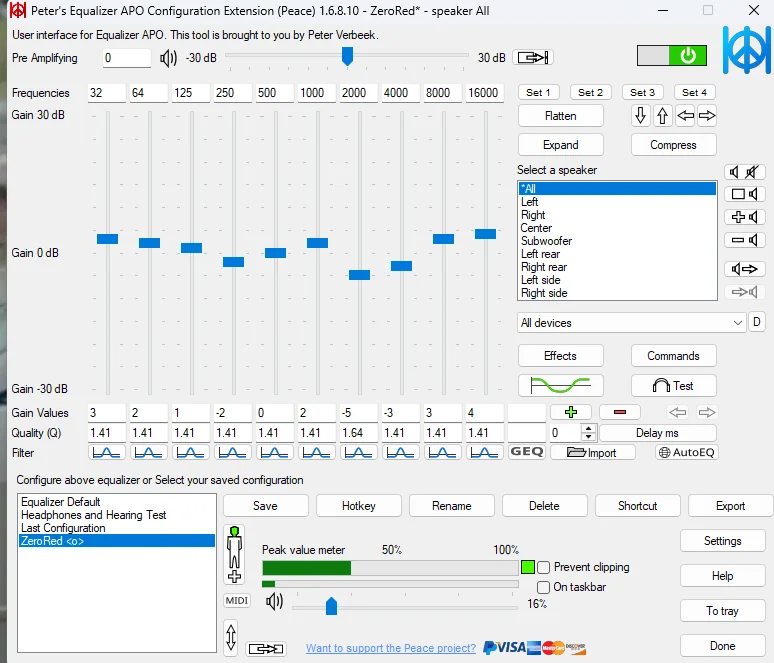774x663 pixels.
Task: Shift frequencies left with left arrow
Action: (x=685, y=116)
